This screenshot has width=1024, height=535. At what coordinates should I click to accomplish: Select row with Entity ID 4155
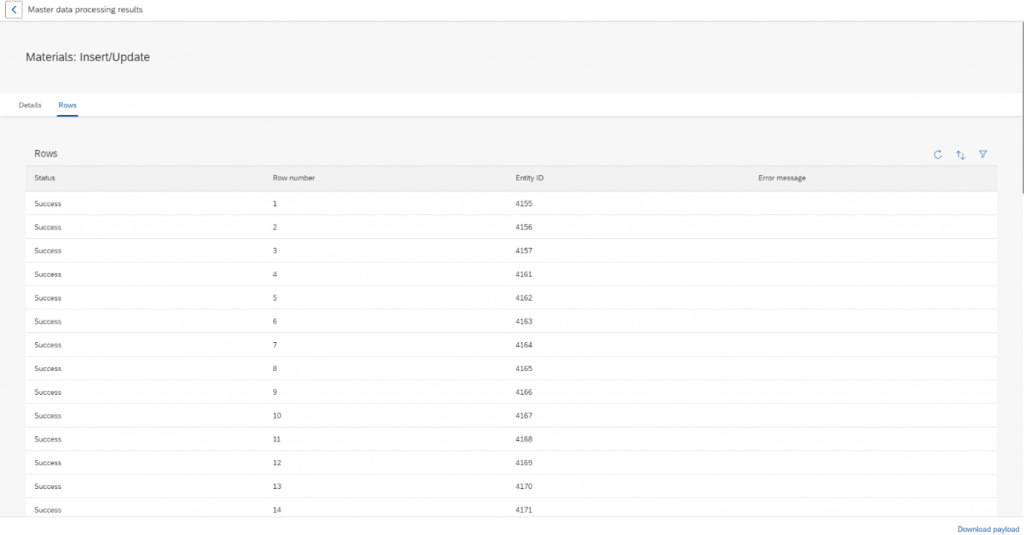[x=511, y=204]
